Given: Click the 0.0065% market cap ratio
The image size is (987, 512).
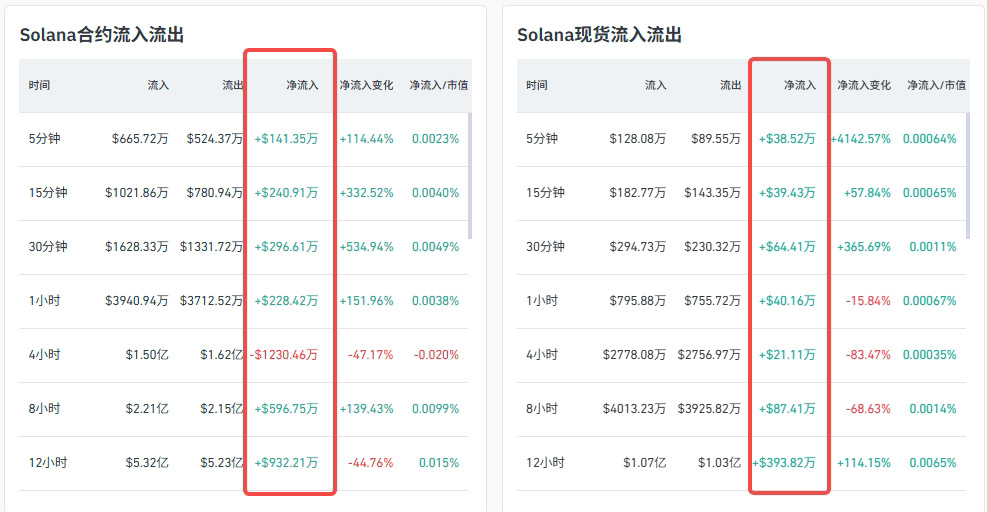Looking at the screenshot, I should coord(933,463).
